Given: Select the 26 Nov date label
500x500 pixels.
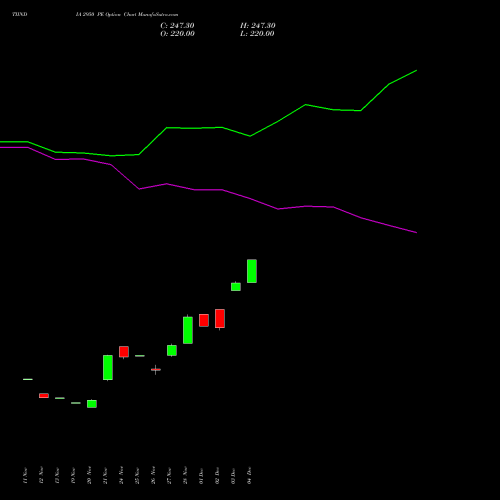Looking at the screenshot, I should pos(153,475).
